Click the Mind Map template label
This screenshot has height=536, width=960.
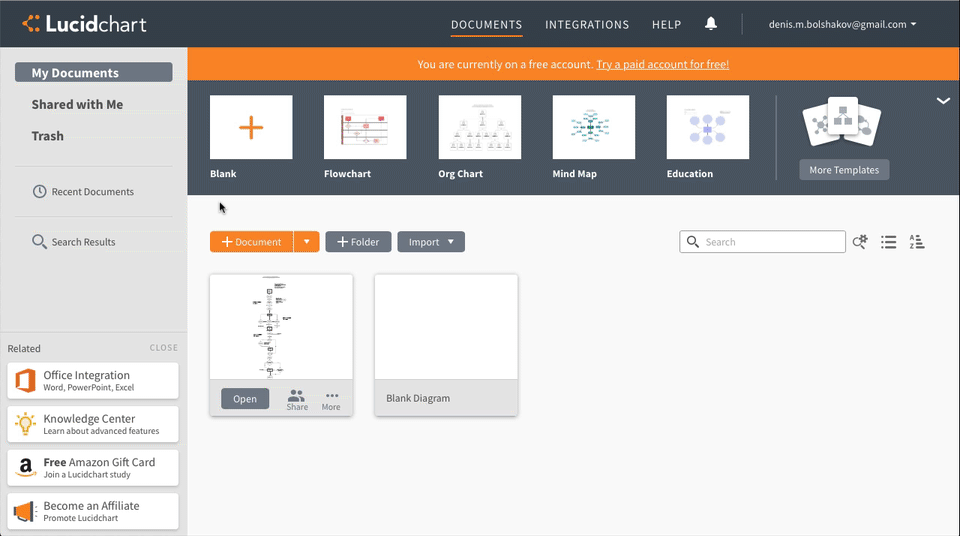tap(574, 173)
